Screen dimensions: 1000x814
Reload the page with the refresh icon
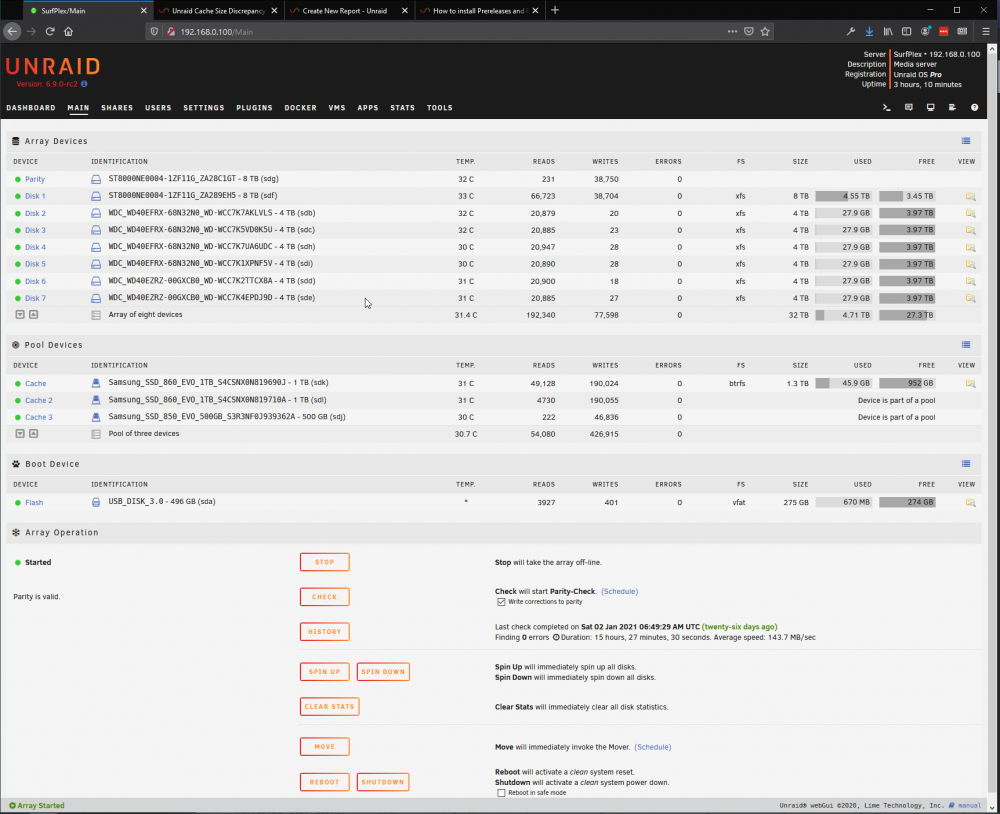tap(50, 31)
